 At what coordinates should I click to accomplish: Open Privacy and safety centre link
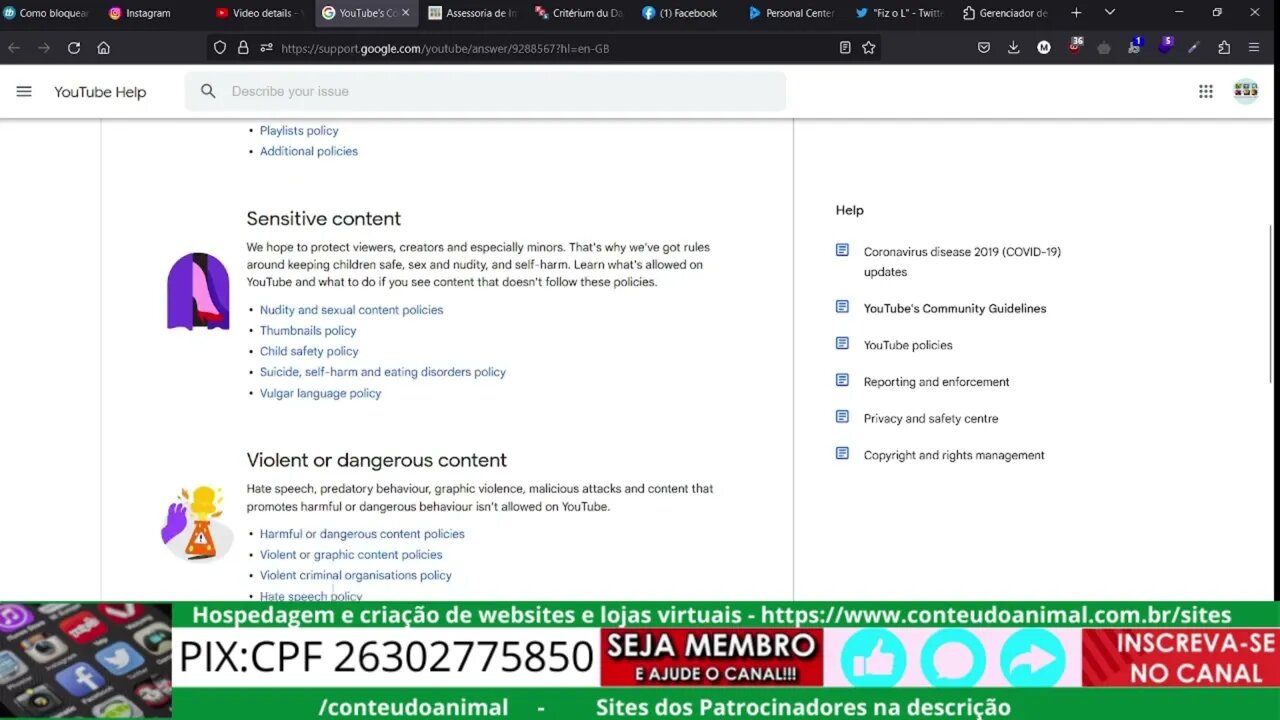(931, 418)
